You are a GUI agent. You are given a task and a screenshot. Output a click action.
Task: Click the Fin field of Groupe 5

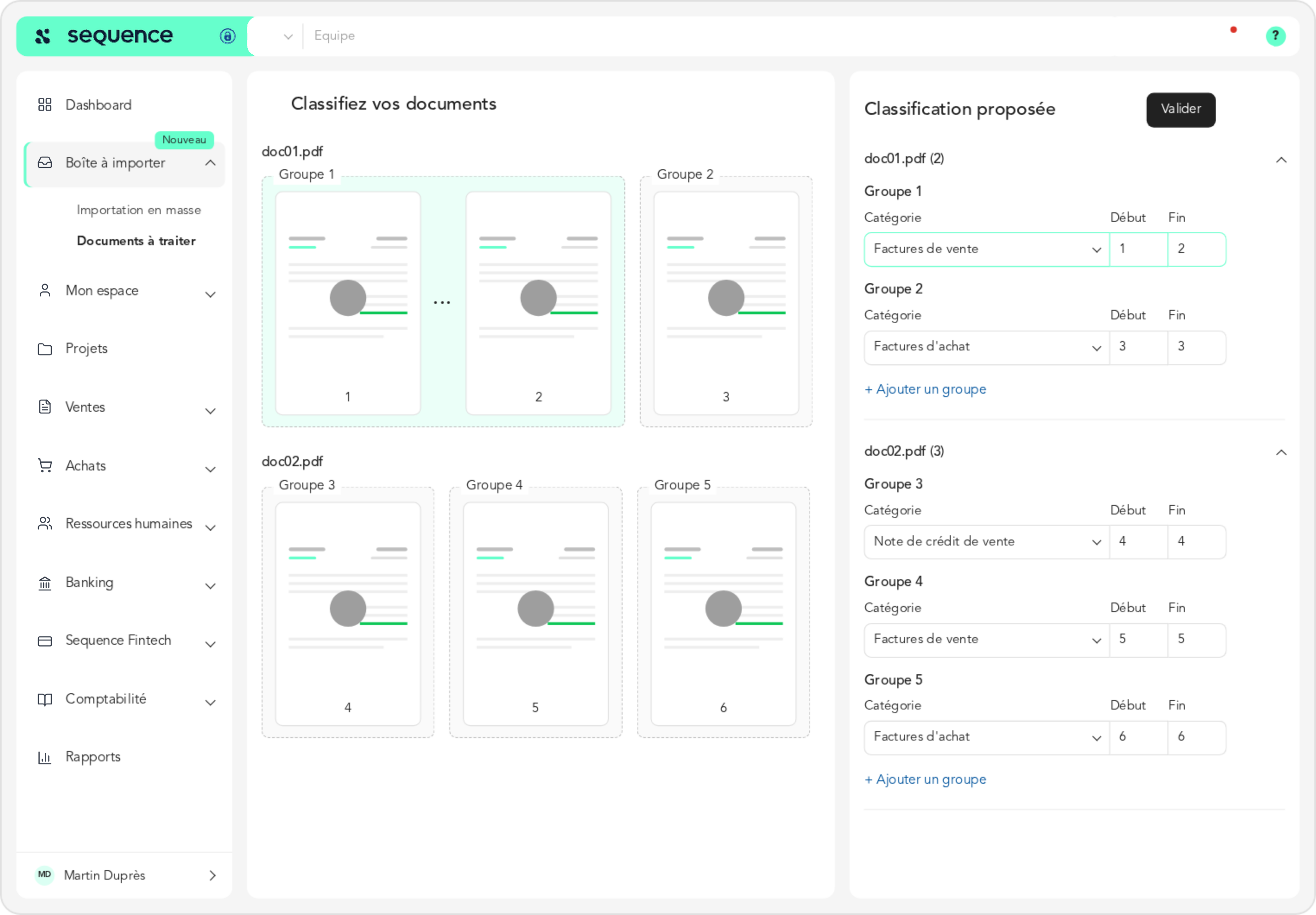(1197, 737)
